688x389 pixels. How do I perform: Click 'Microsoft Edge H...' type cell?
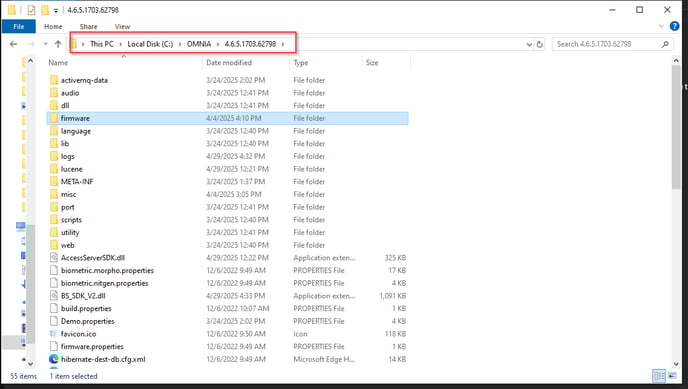click(324, 359)
